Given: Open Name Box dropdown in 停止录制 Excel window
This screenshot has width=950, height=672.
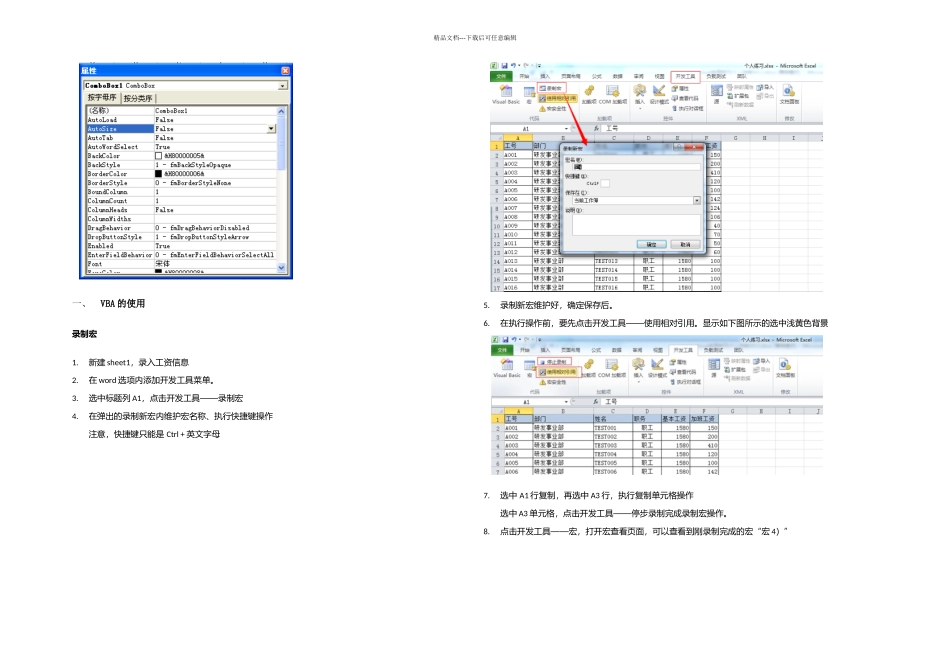Looking at the screenshot, I should pyautogui.click(x=566, y=402).
